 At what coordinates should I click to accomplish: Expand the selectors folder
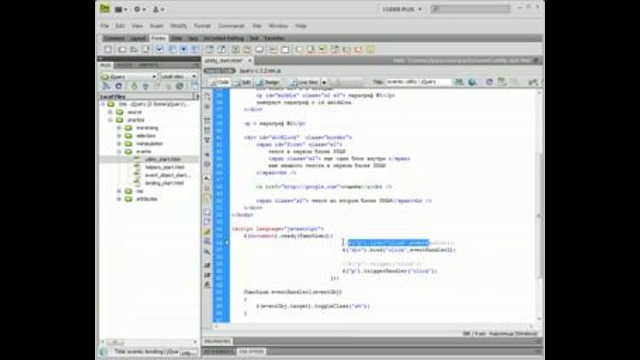click(x=119, y=136)
